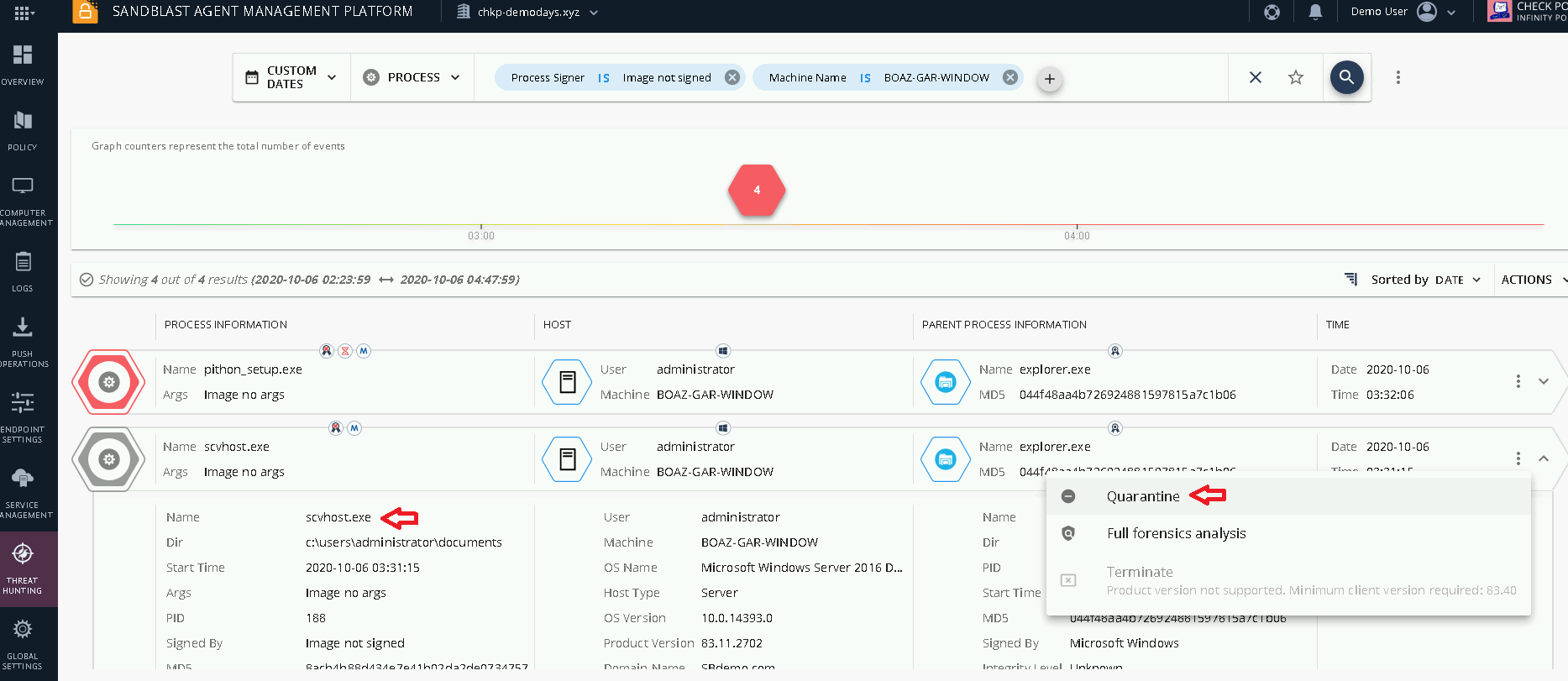Open the help lifebuoy icon
Screen dimensions: 1568x681
(1272, 12)
